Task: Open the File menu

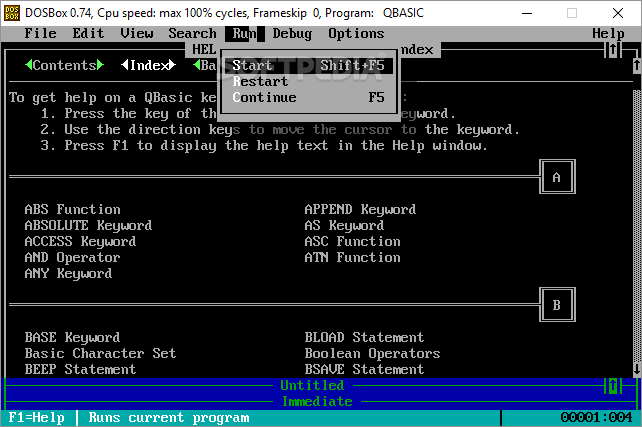Action: pyautogui.click(x=40, y=34)
